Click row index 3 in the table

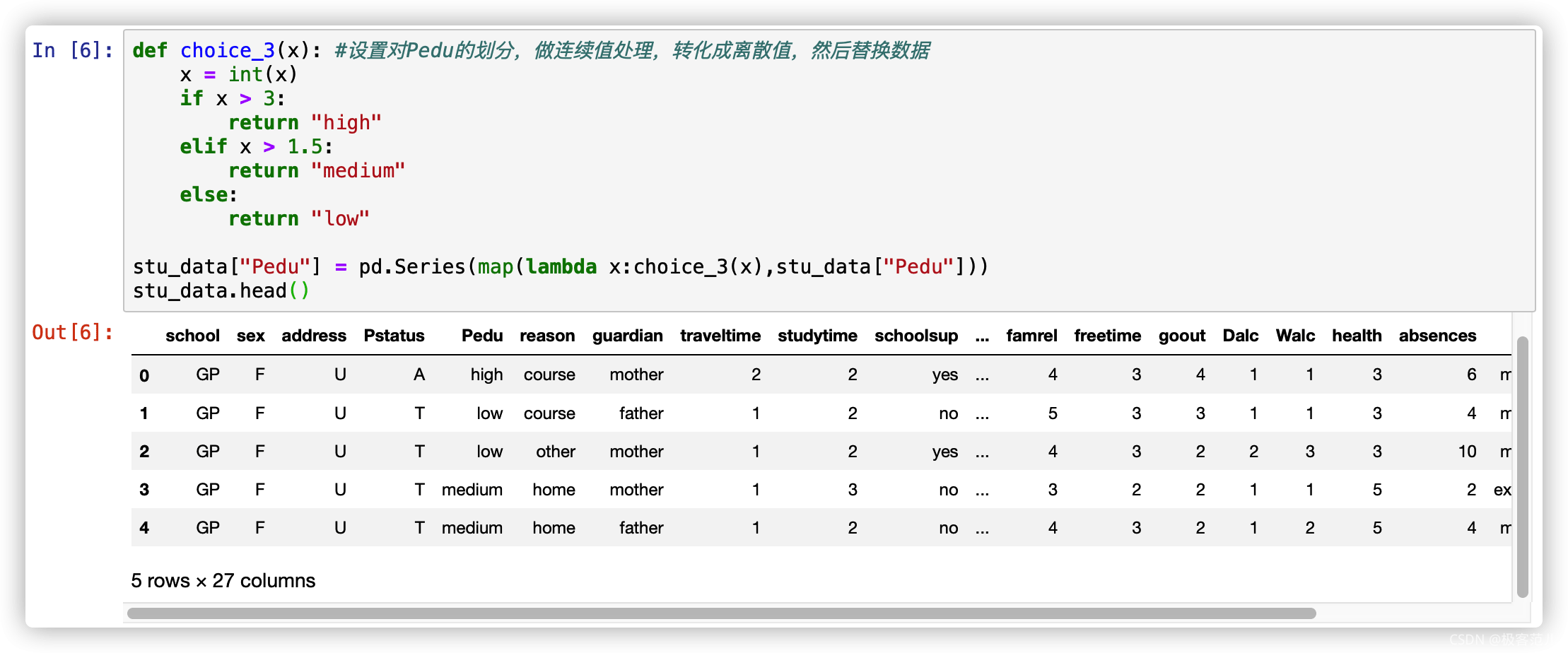144,490
